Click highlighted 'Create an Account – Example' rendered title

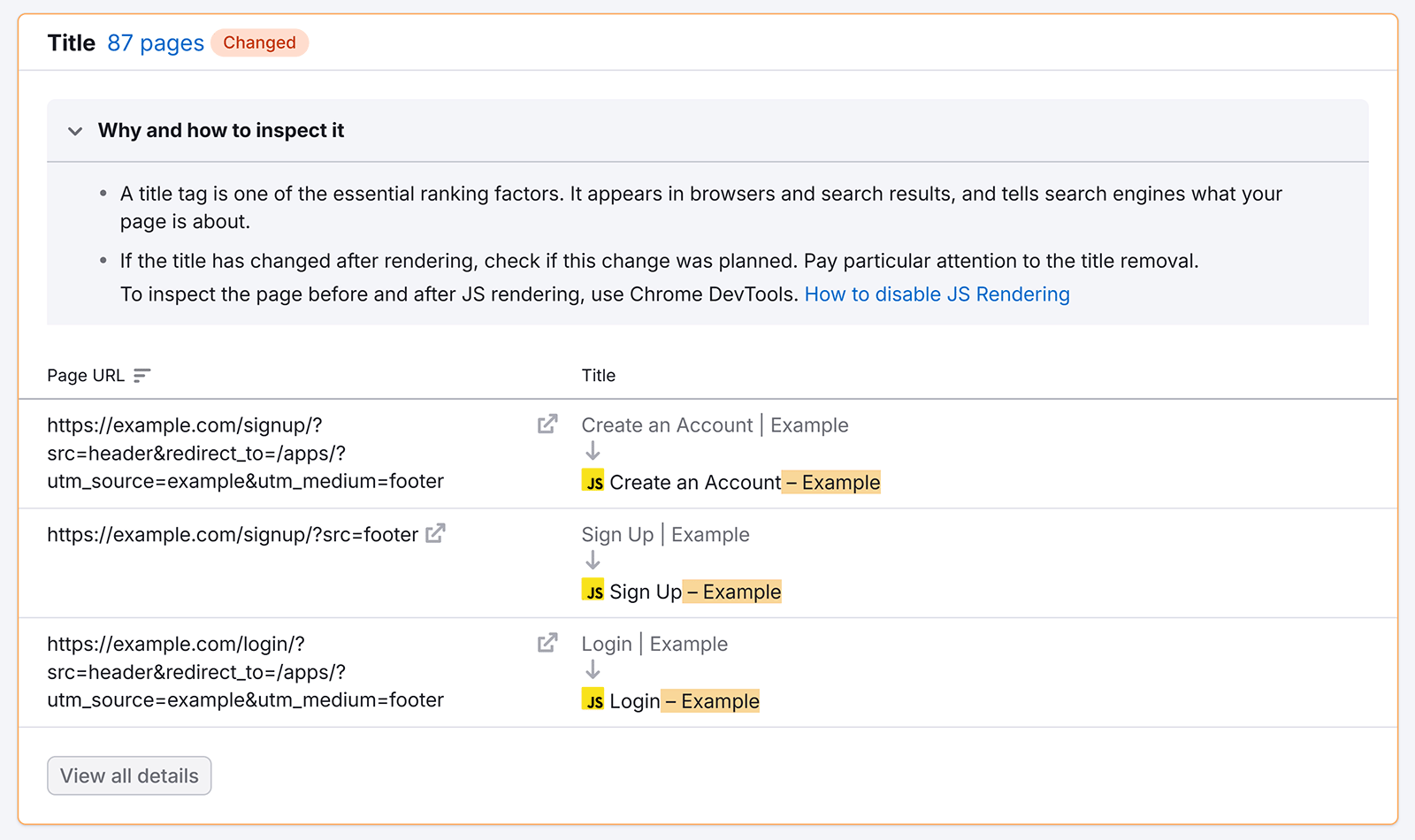click(x=745, y=483)
